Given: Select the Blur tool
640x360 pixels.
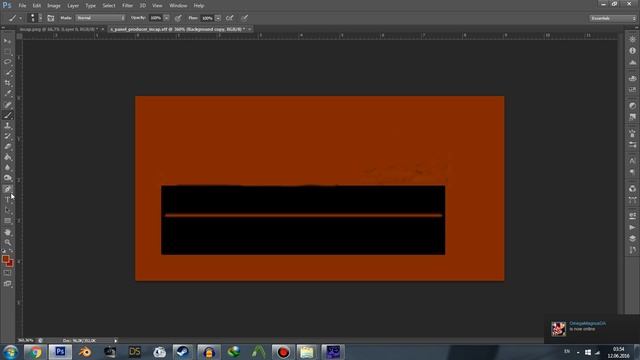Looking at the screenshot, I should 7,168.
